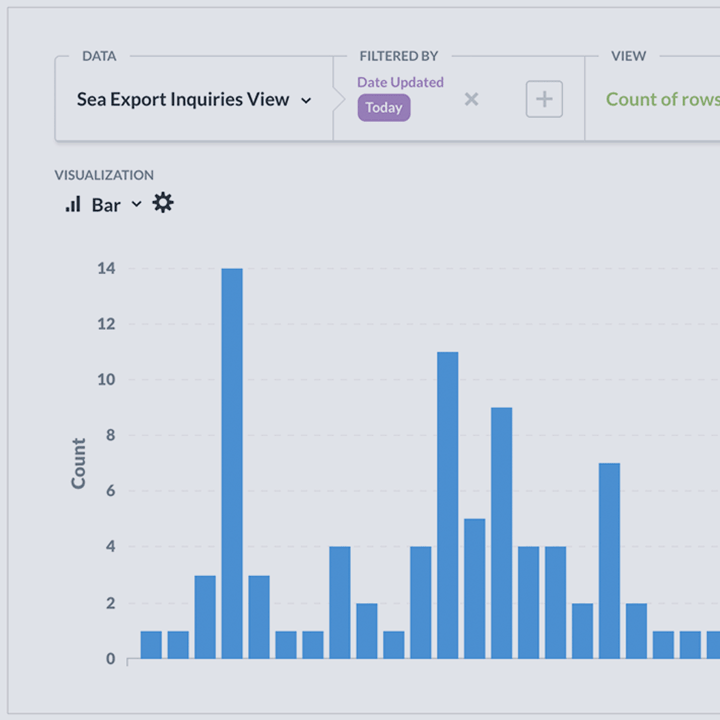Click the Today filter pill
The width and height of the screenshot is (720, 720).
pos(384,107)
